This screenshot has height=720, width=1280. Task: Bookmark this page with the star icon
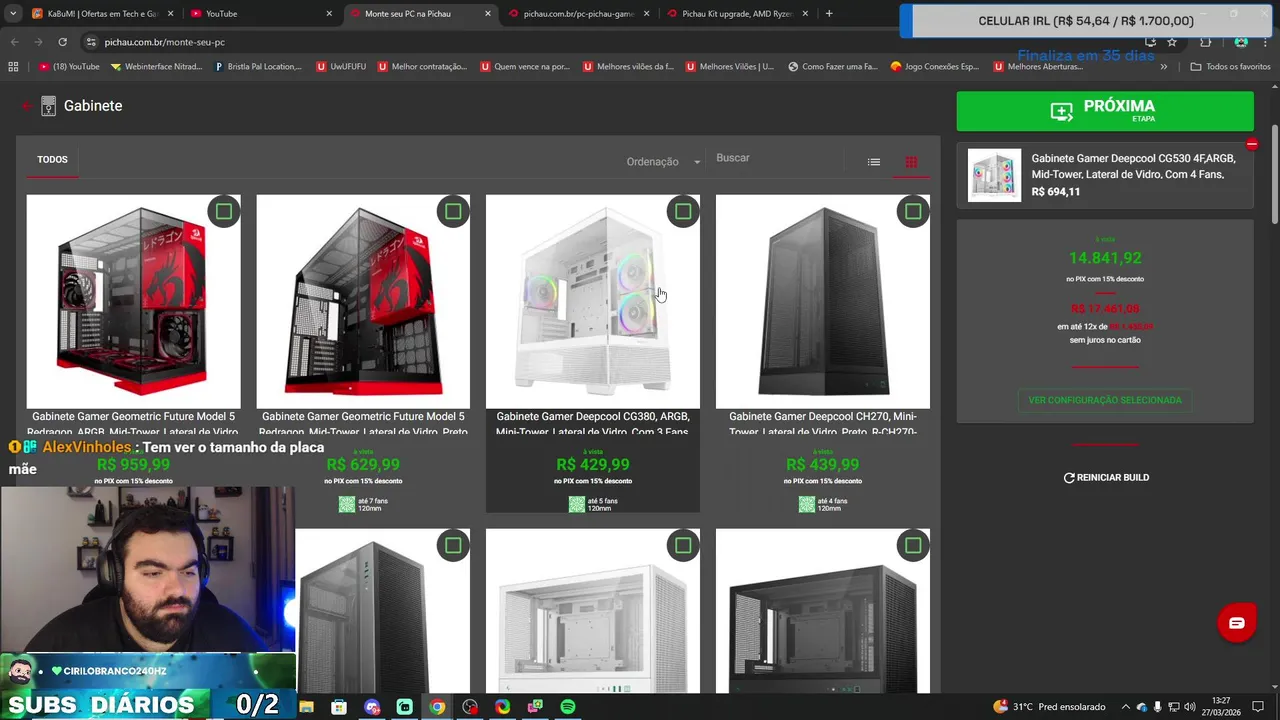click(x=1172, y=42)
